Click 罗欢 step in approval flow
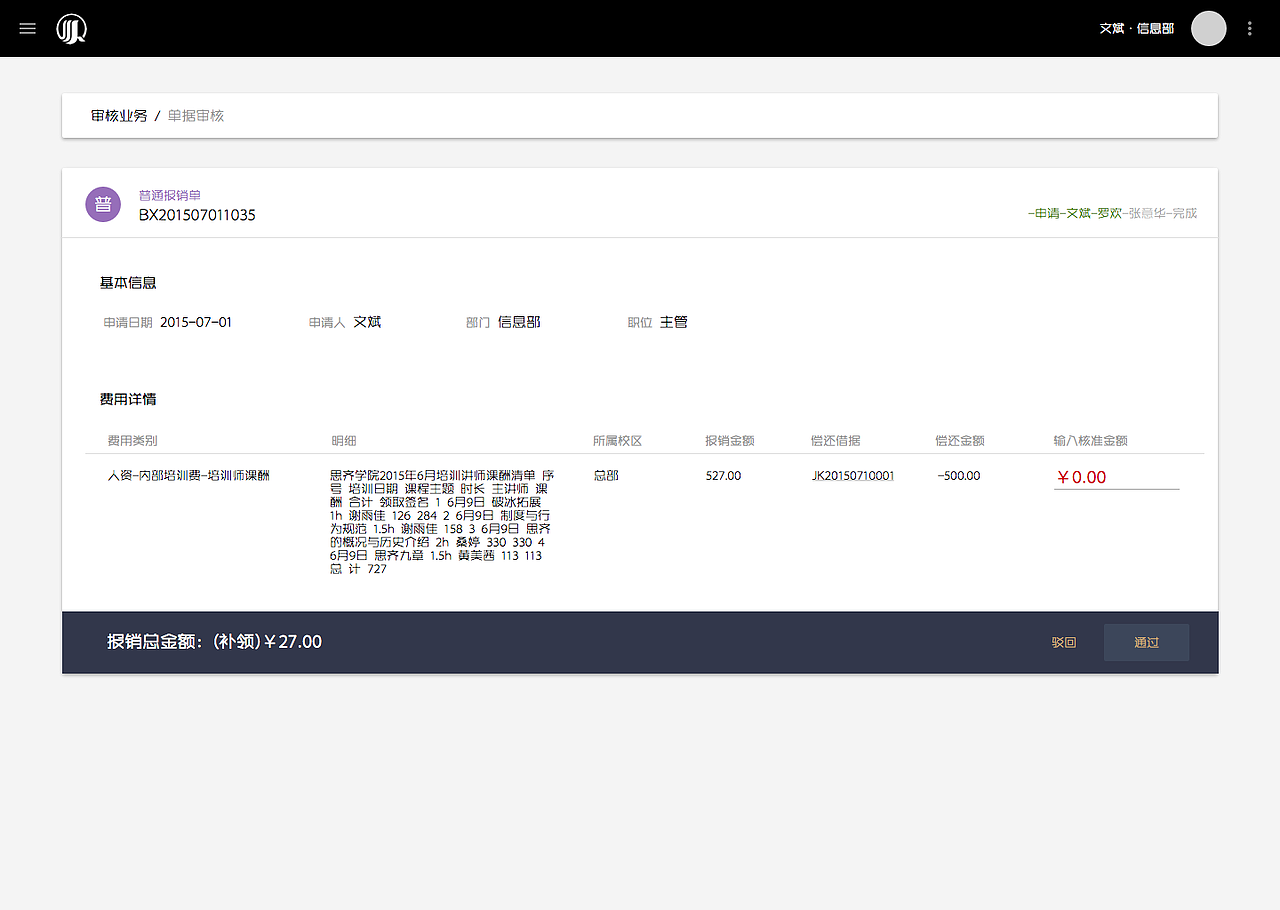The width and height of the screenshot is (1280, 910). tap(1109, 213)
